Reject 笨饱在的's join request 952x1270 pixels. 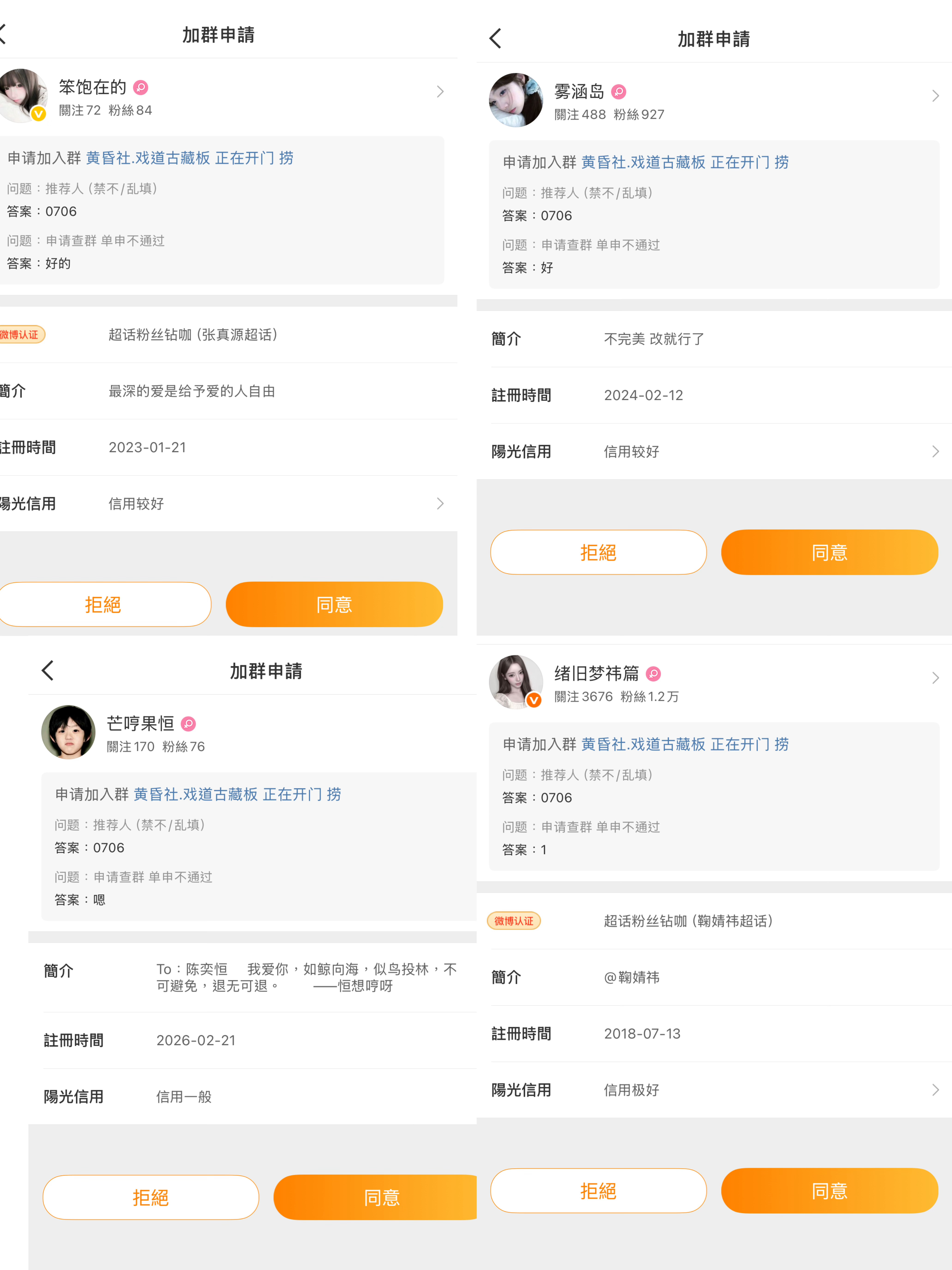103,604
